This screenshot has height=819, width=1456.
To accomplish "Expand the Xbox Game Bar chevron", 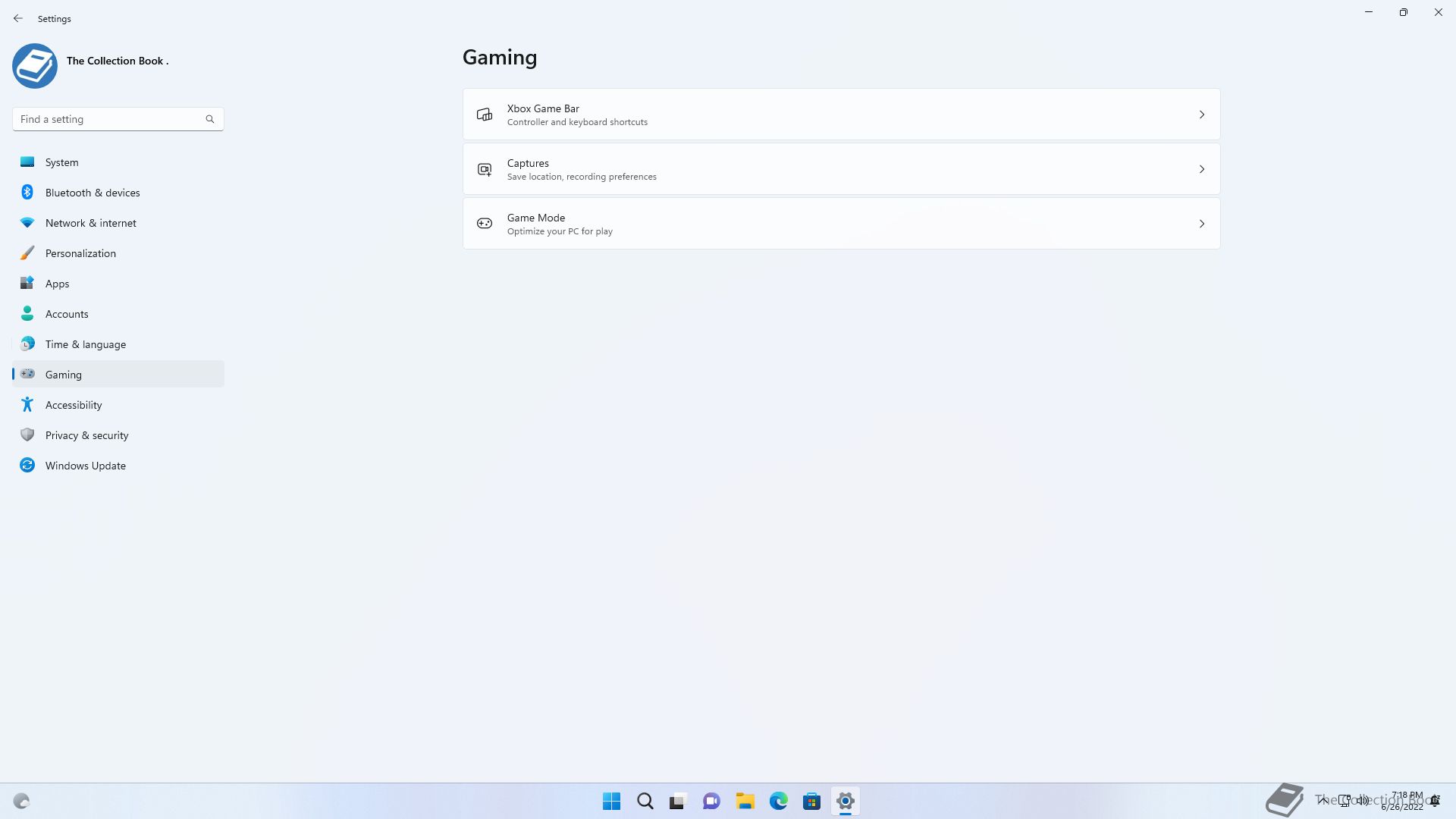I will click(x=1201, y=115).
